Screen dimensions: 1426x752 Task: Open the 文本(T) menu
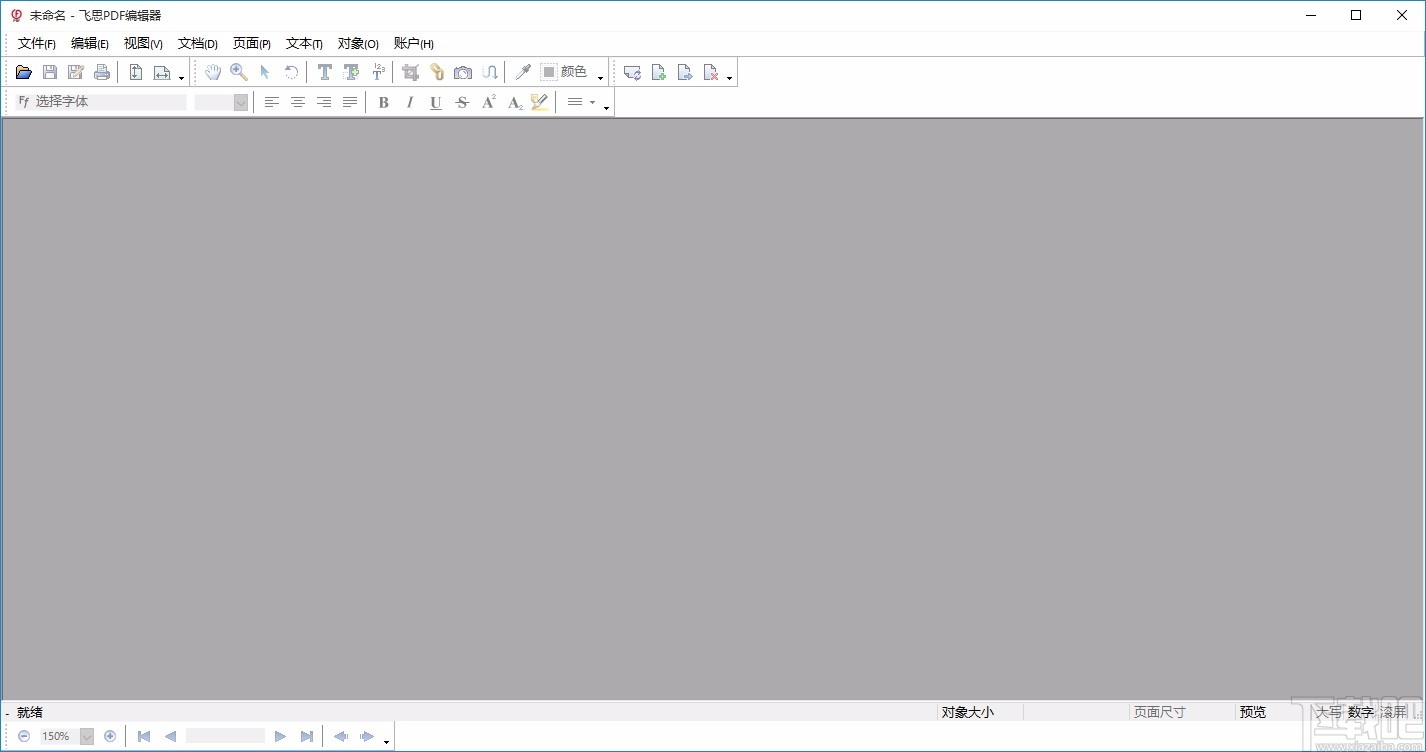tap(304, 43)
